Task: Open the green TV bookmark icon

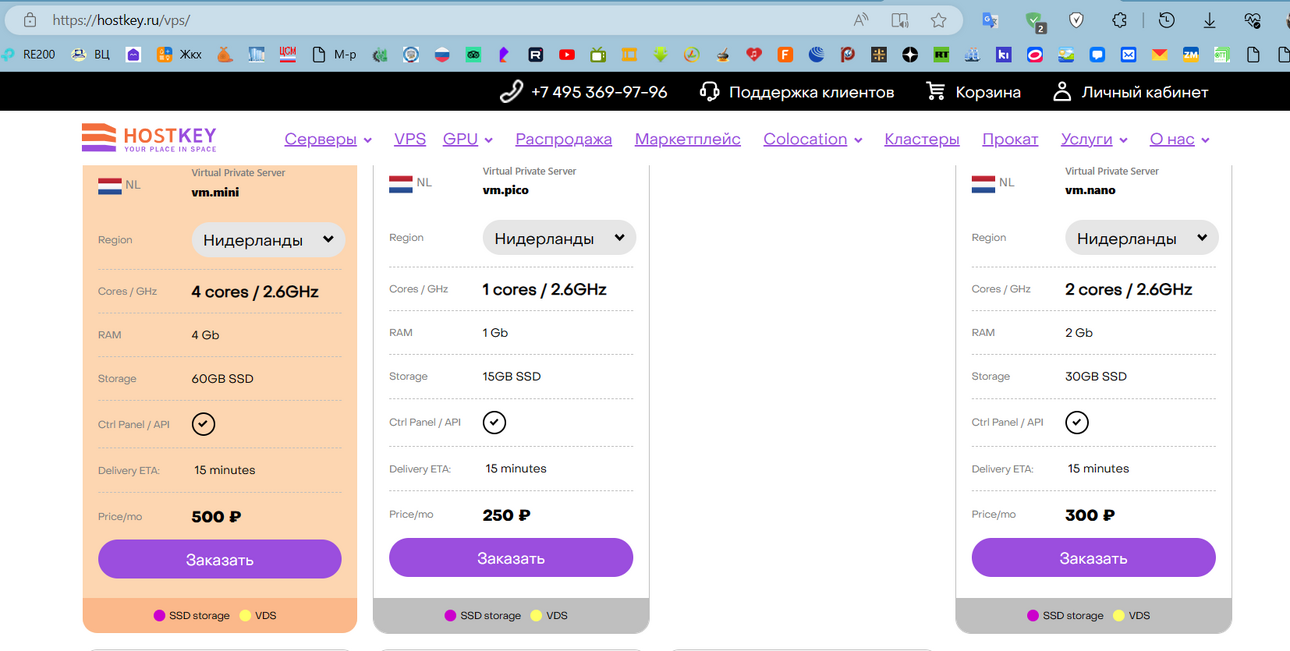Action: tap(598, 55)
